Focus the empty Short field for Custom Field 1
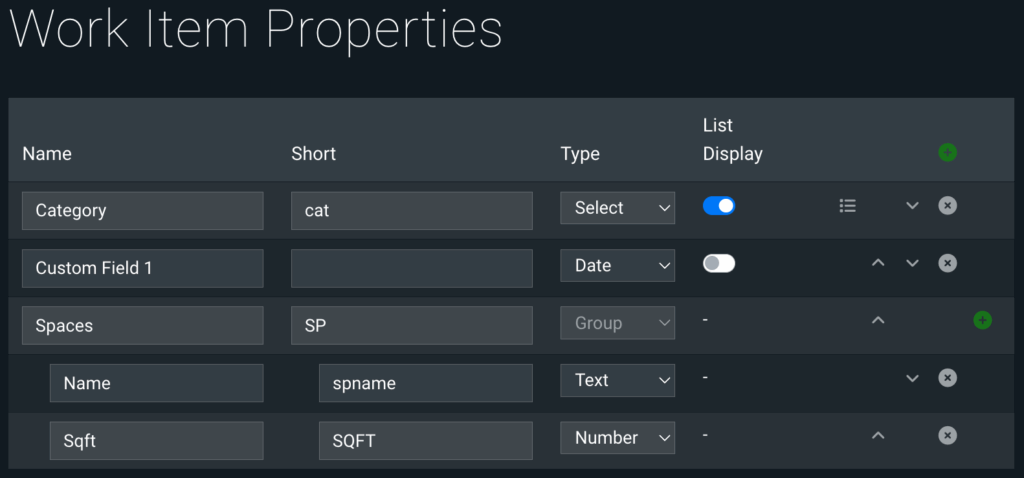The height and width of the screenshot is (478, 1024). (412, 268)
